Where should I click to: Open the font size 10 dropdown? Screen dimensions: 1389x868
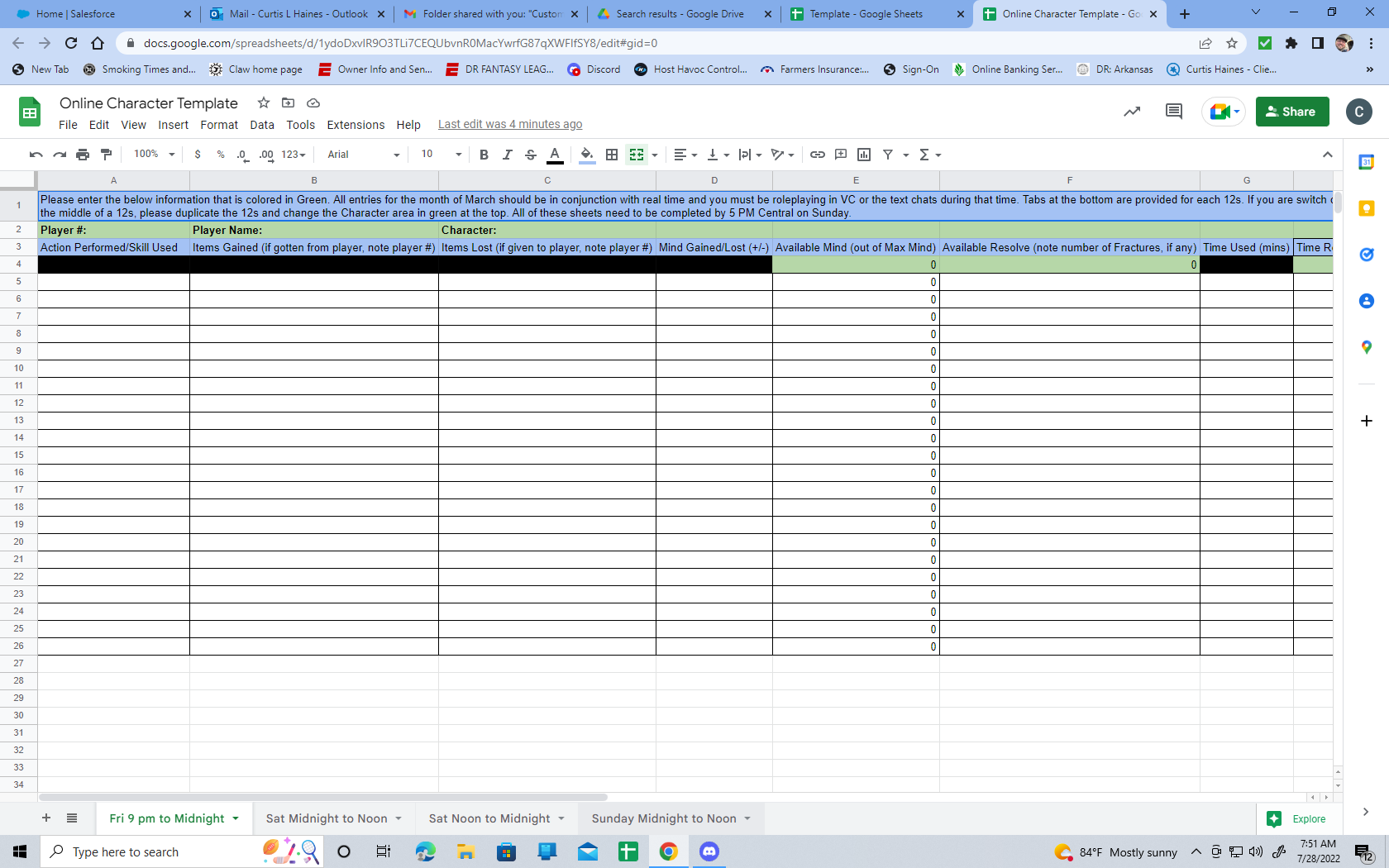(x=441, y=155)
